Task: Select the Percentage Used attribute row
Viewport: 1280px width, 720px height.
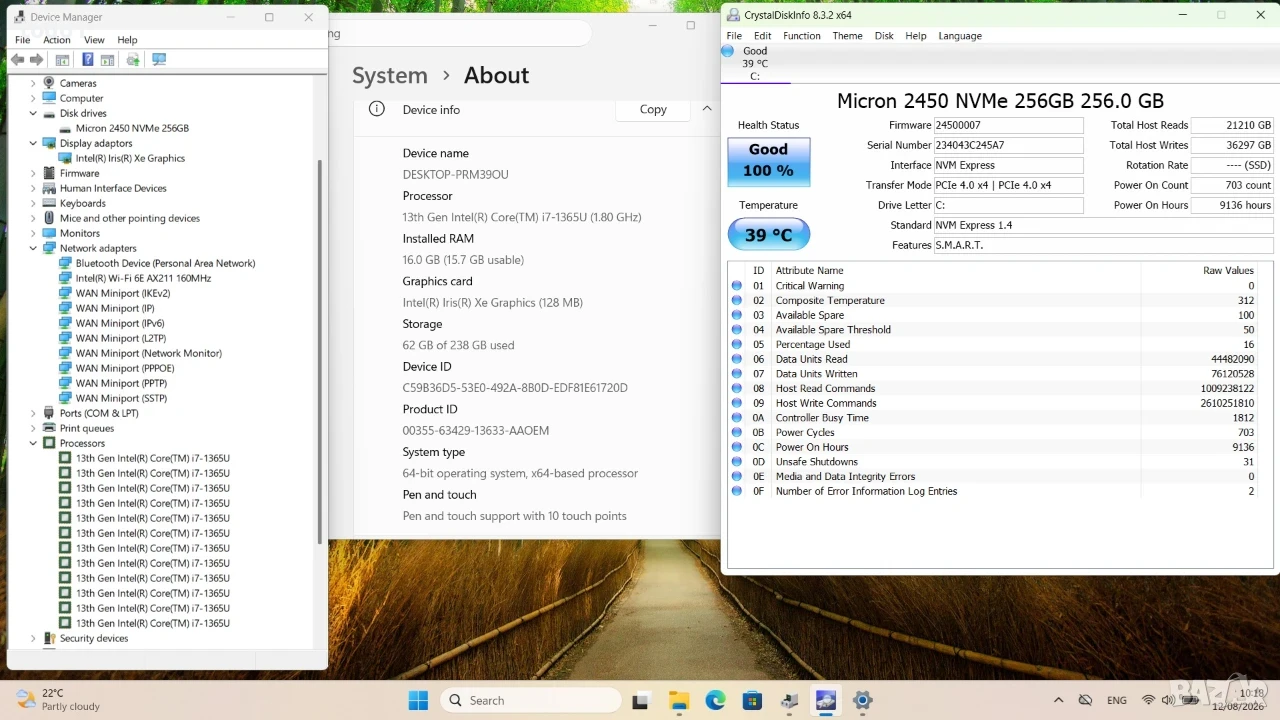Action: coord(994,344)
